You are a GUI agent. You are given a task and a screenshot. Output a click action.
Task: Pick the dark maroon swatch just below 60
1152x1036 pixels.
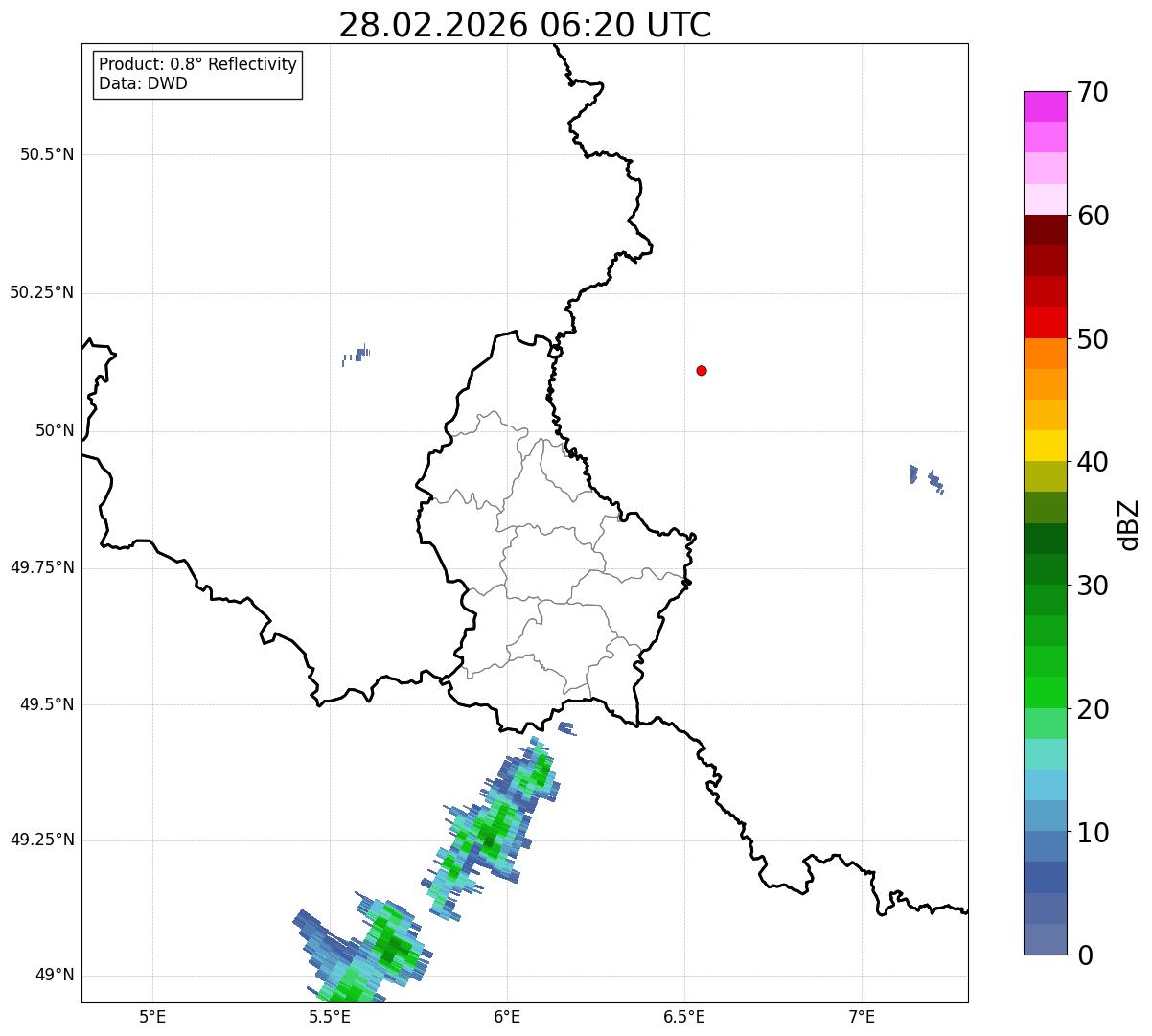(1045, 230)
